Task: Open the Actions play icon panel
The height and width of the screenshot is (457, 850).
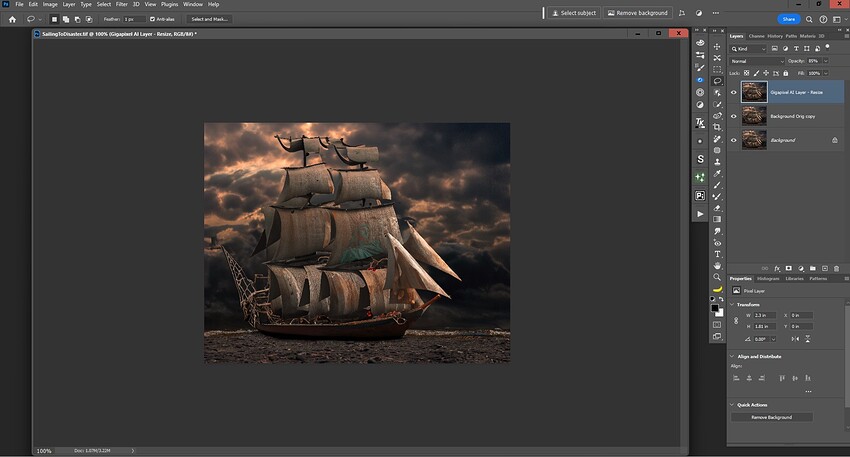Action: click(x=700, y=214)
